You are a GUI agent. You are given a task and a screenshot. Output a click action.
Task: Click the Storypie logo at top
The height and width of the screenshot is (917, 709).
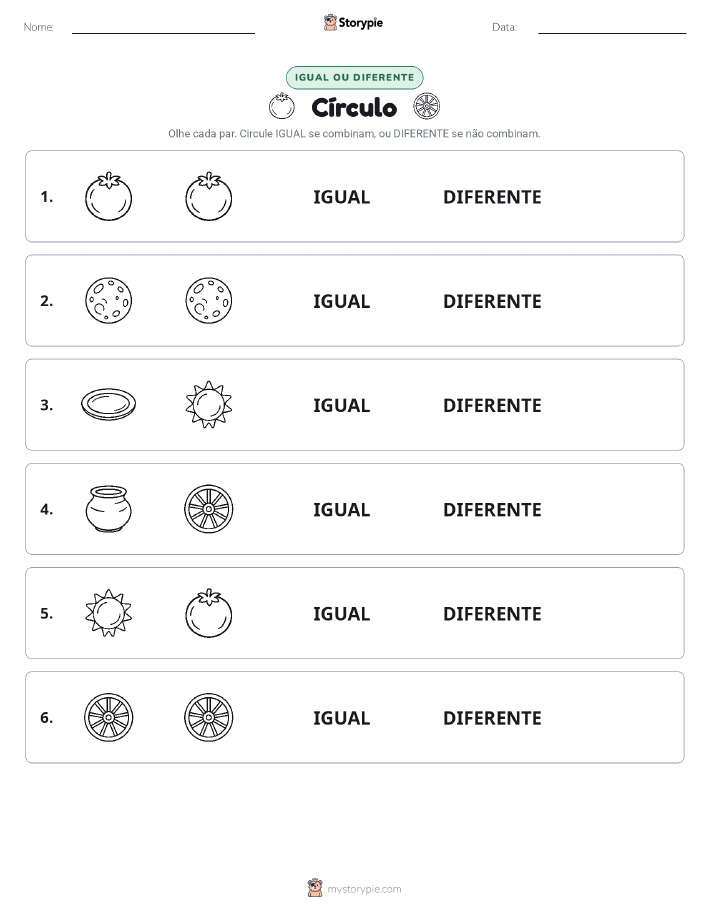[353, 23]
